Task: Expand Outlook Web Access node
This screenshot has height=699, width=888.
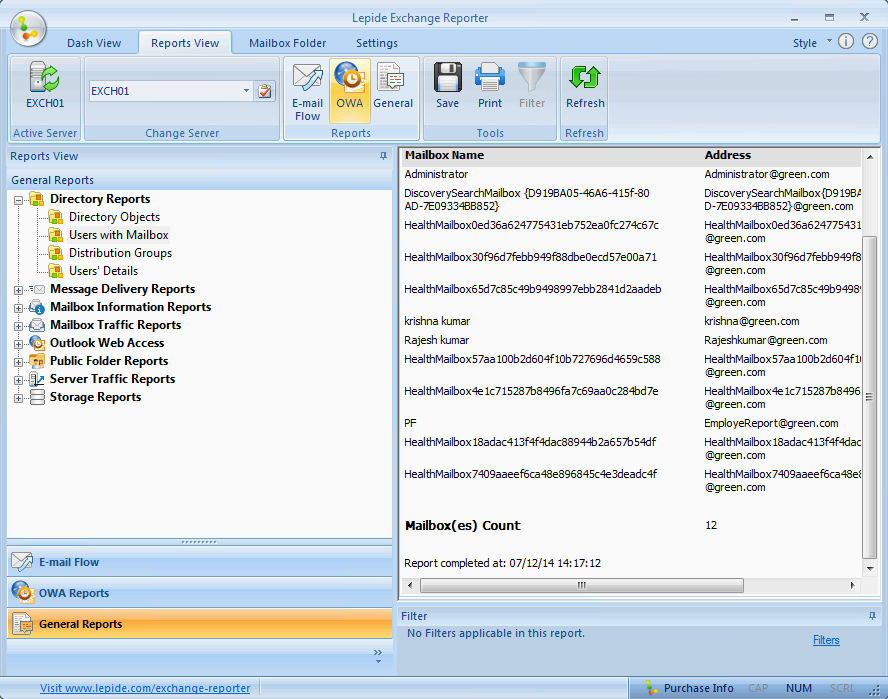Action: point(18,344)
